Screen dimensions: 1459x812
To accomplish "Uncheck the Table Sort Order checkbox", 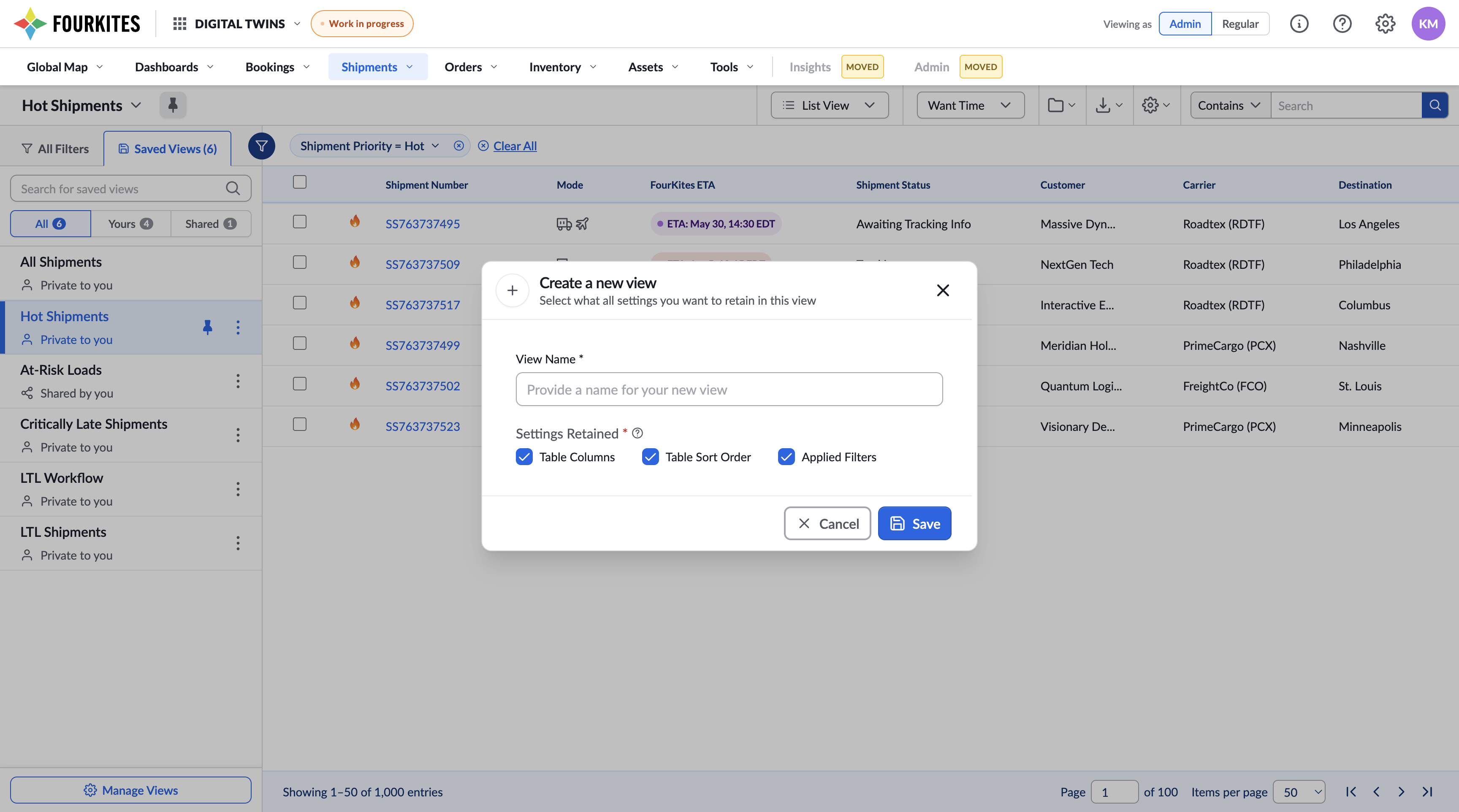I will coord(650,457).
